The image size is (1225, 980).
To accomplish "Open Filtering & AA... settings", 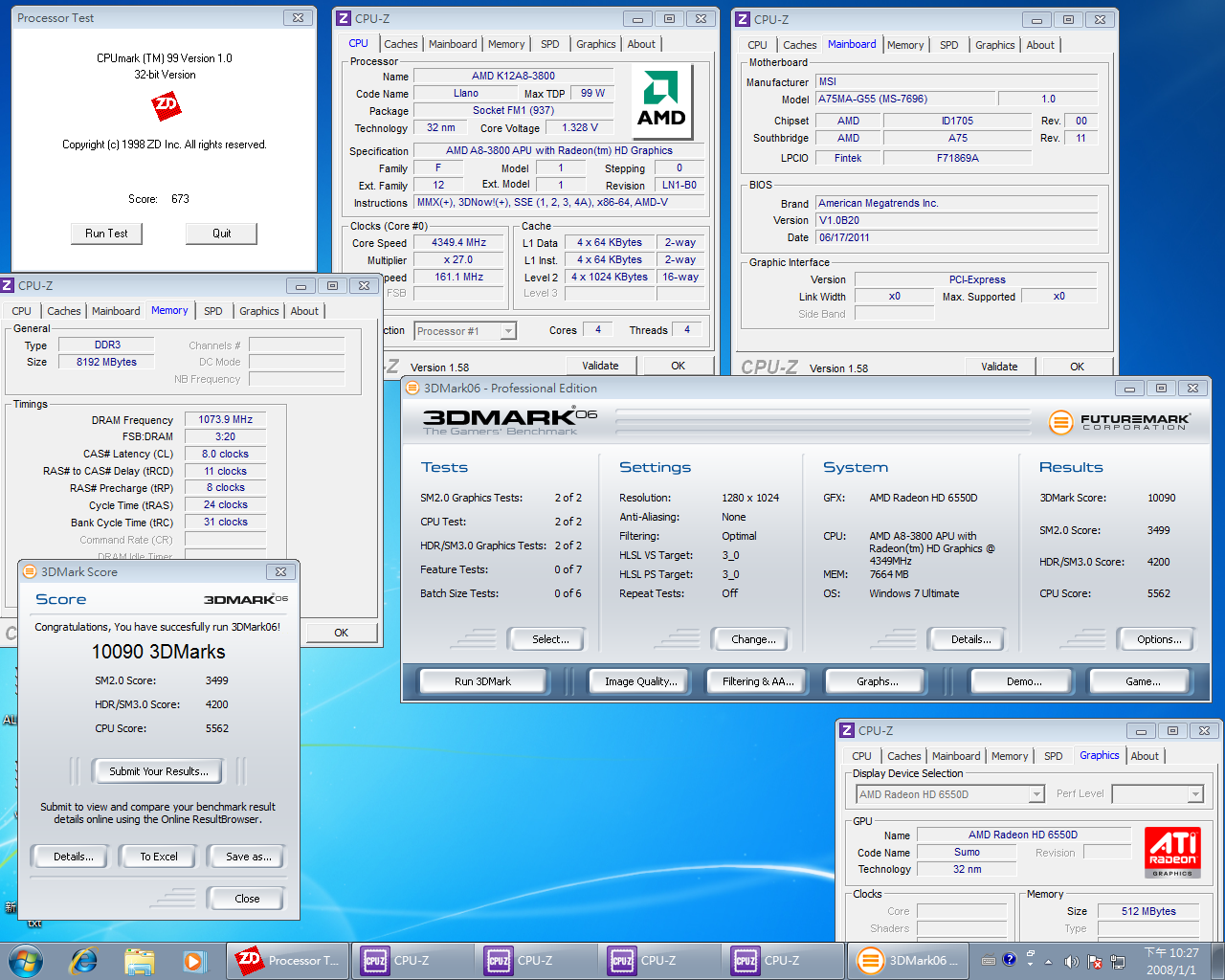I will (x=758, y=681).
